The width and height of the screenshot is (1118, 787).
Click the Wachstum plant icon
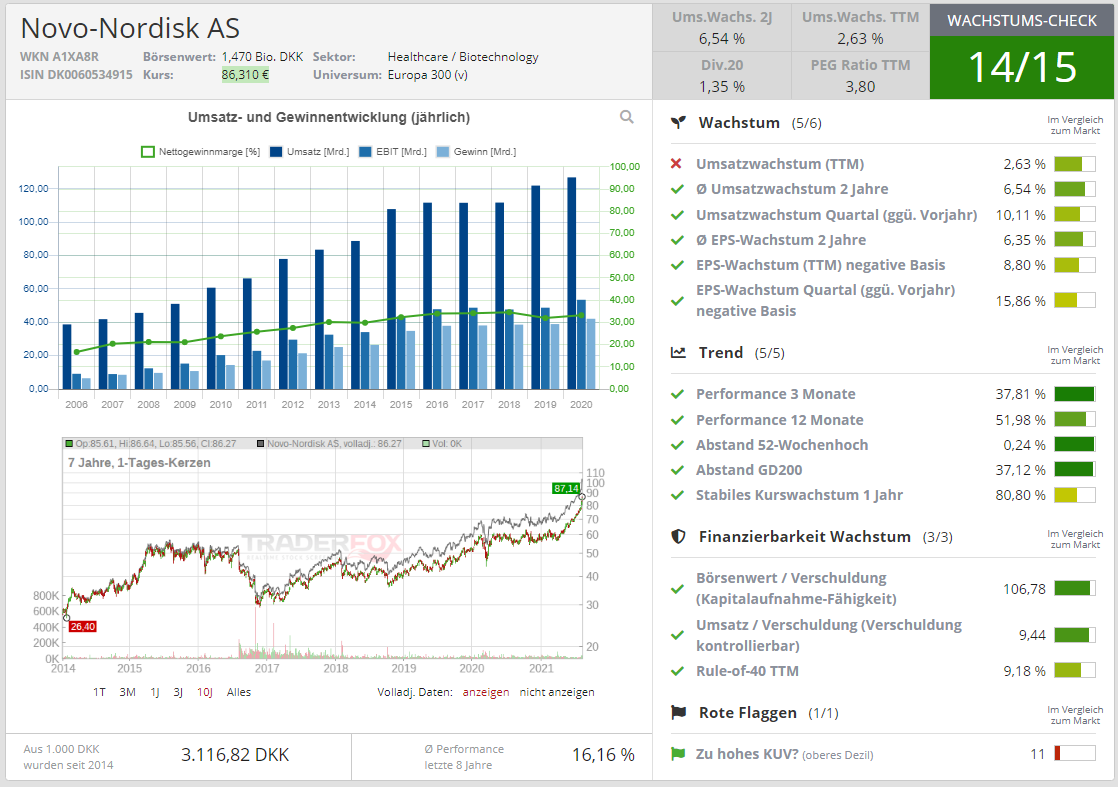678,123
